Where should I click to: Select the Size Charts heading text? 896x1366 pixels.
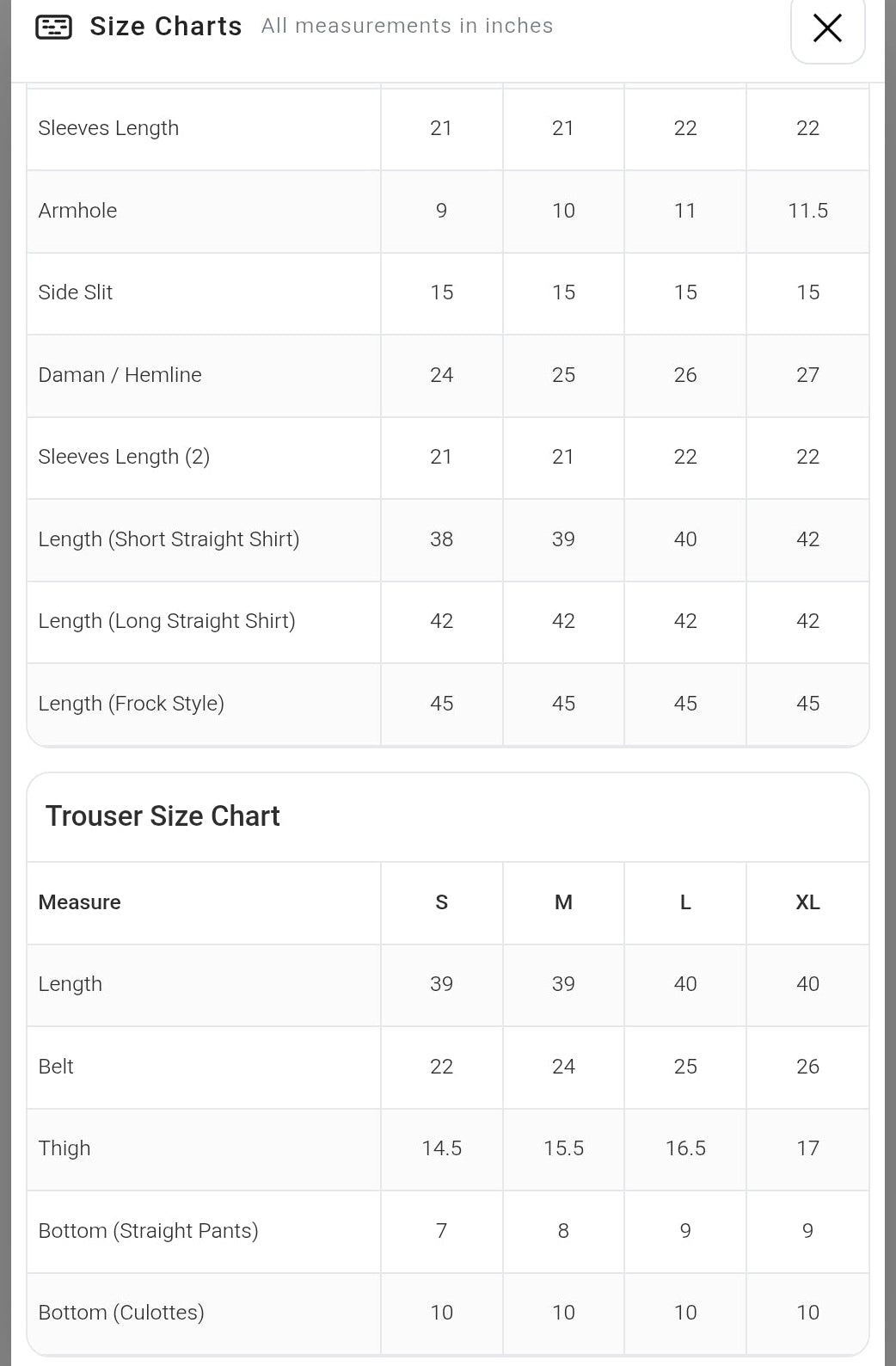pos(166,27)
